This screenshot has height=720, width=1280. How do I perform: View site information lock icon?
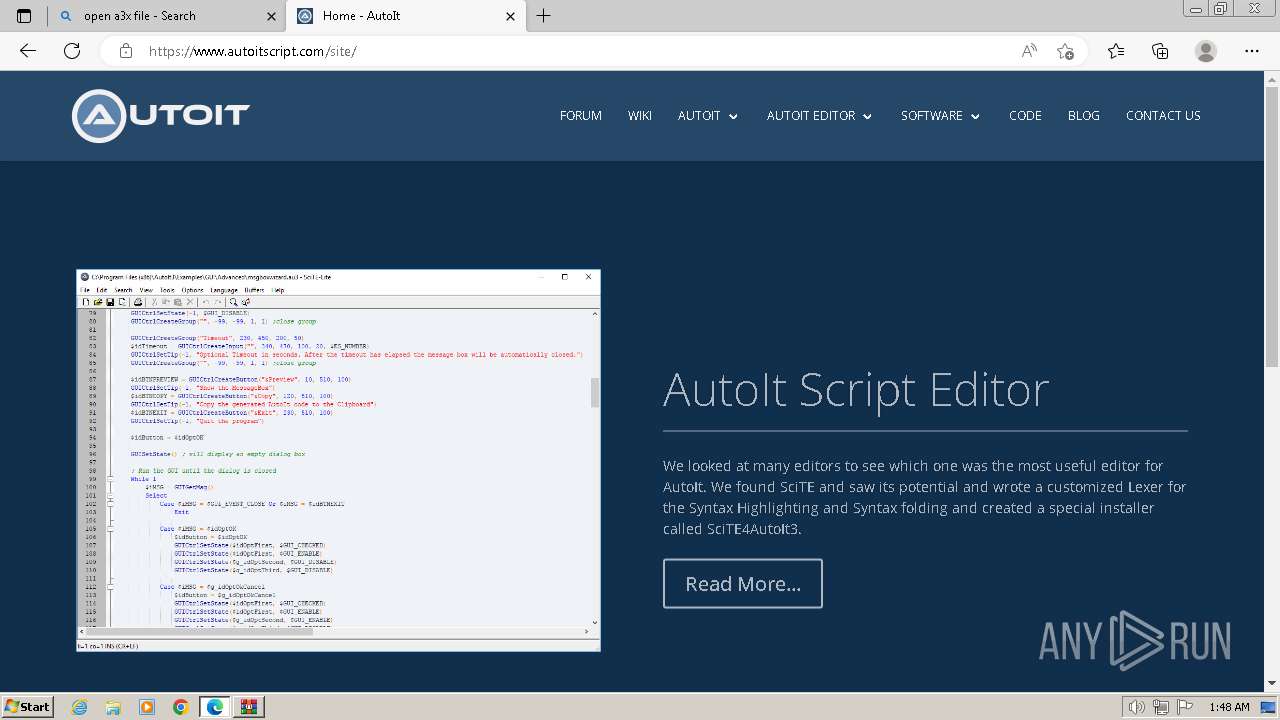[x=126, y=51]
